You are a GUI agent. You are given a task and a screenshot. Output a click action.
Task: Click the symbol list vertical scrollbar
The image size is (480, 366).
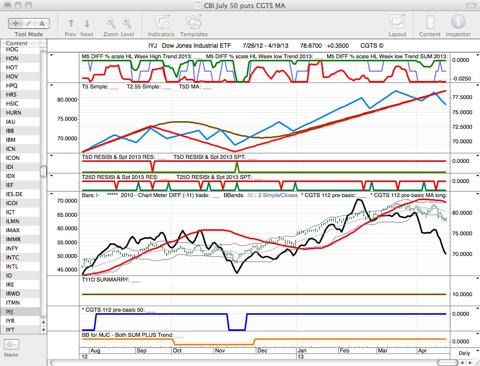point(43,171)
